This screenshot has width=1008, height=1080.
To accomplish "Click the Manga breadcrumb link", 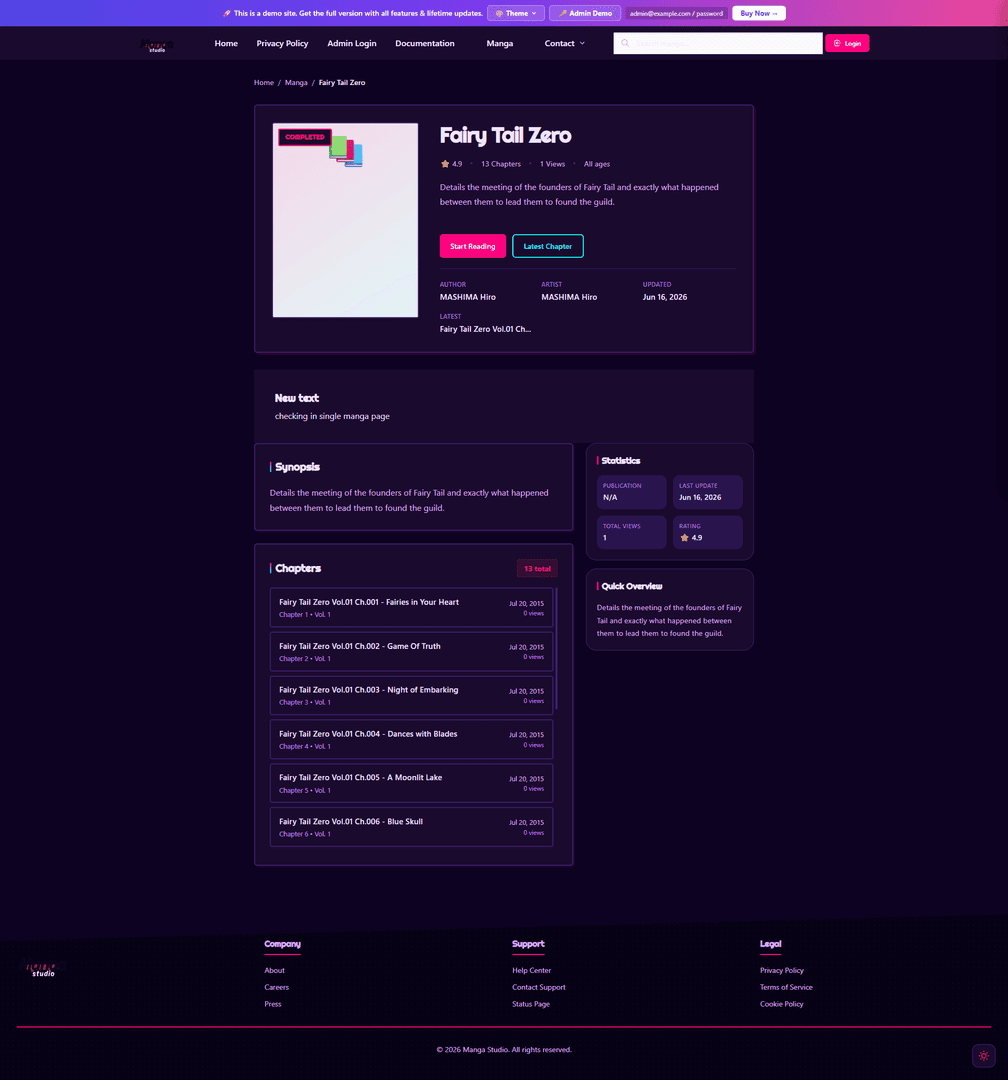I will (x=296, y=83).
